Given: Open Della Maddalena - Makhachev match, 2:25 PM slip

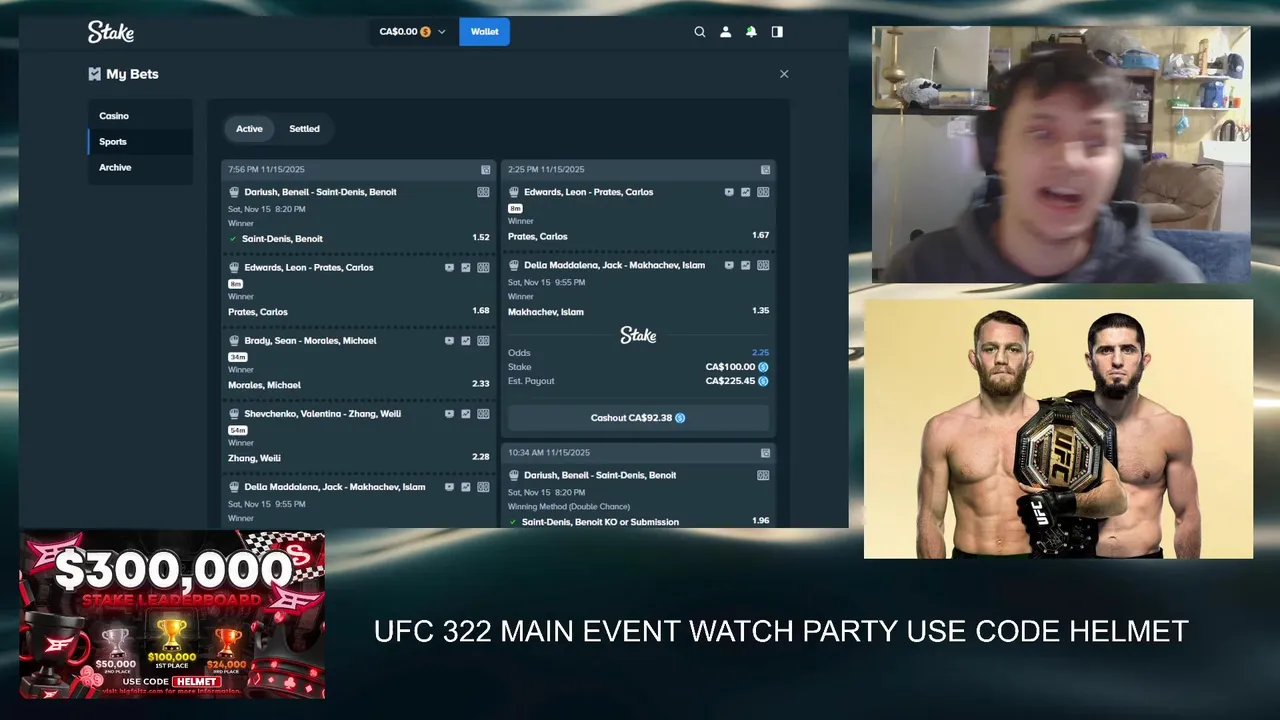Looking at the screenshot, I should (x=615, y=266).
